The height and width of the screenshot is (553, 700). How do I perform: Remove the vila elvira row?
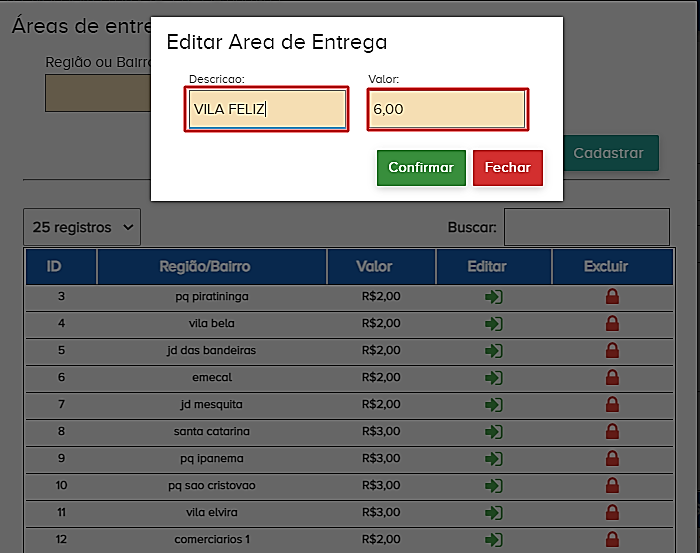pos(612,513)
